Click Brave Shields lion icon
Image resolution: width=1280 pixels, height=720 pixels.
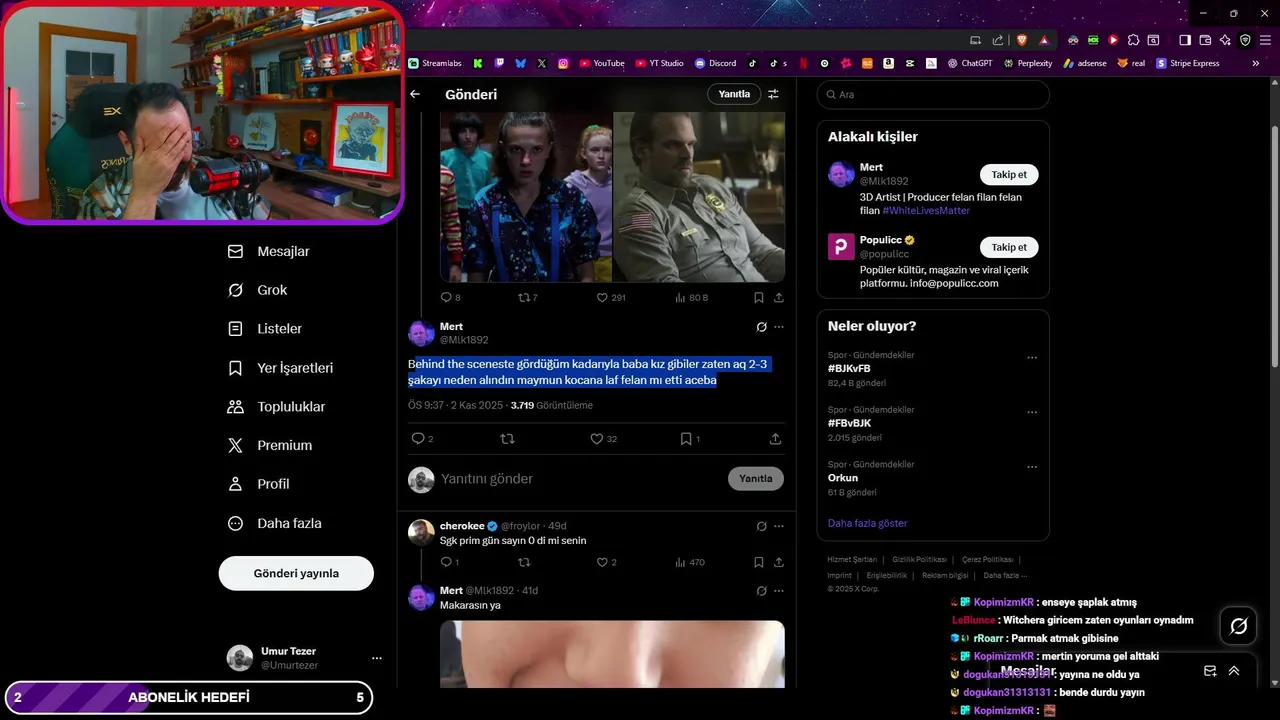pyautogui.click(x=1022, y=40)
